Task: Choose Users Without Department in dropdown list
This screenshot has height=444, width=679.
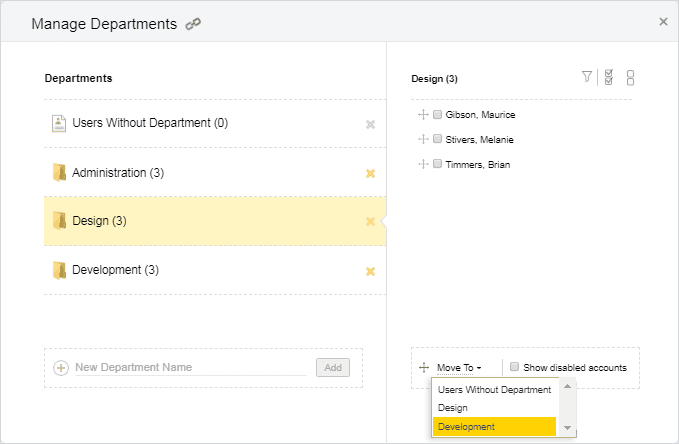Action: (495, 390)
